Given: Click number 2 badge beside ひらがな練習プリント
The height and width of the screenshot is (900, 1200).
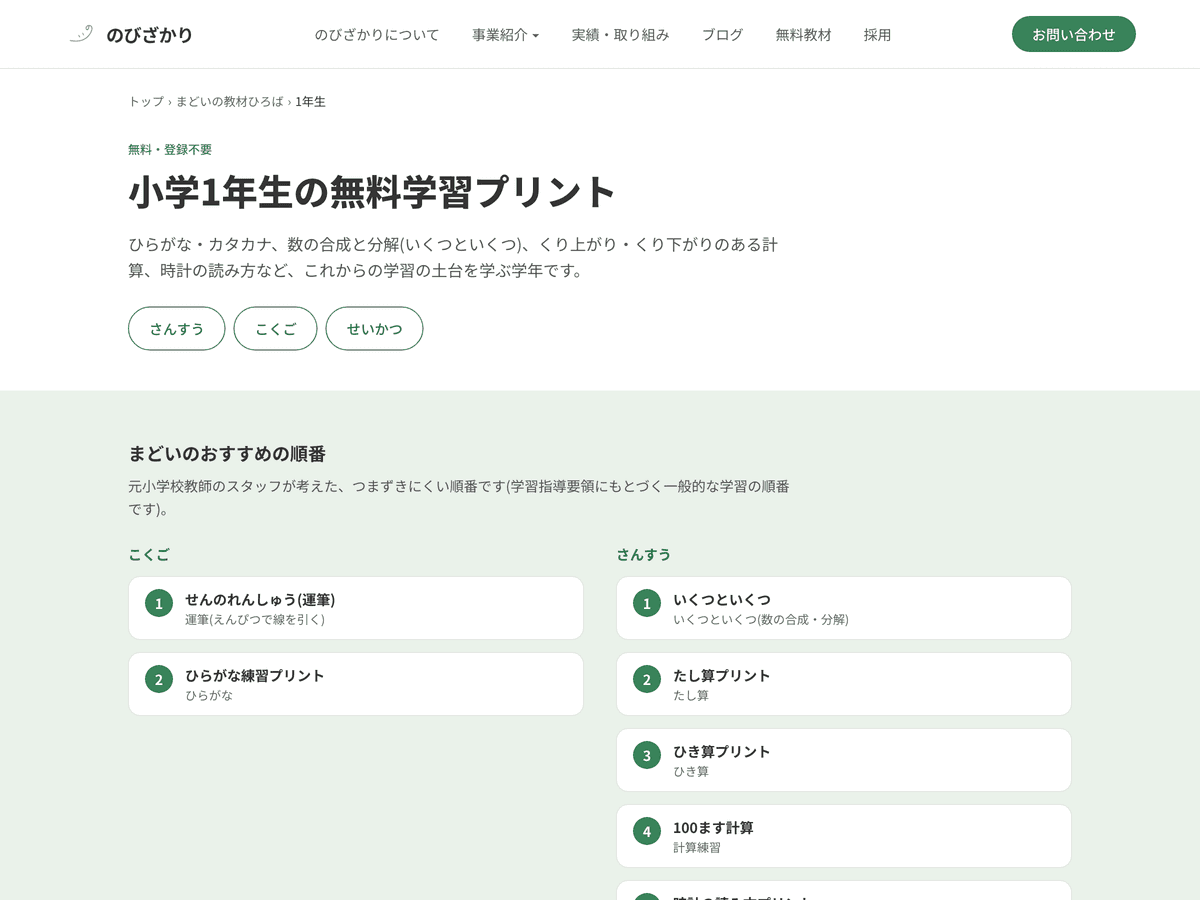Looking at the screenshot, I should pyautogui.click(x=159, y=679).
